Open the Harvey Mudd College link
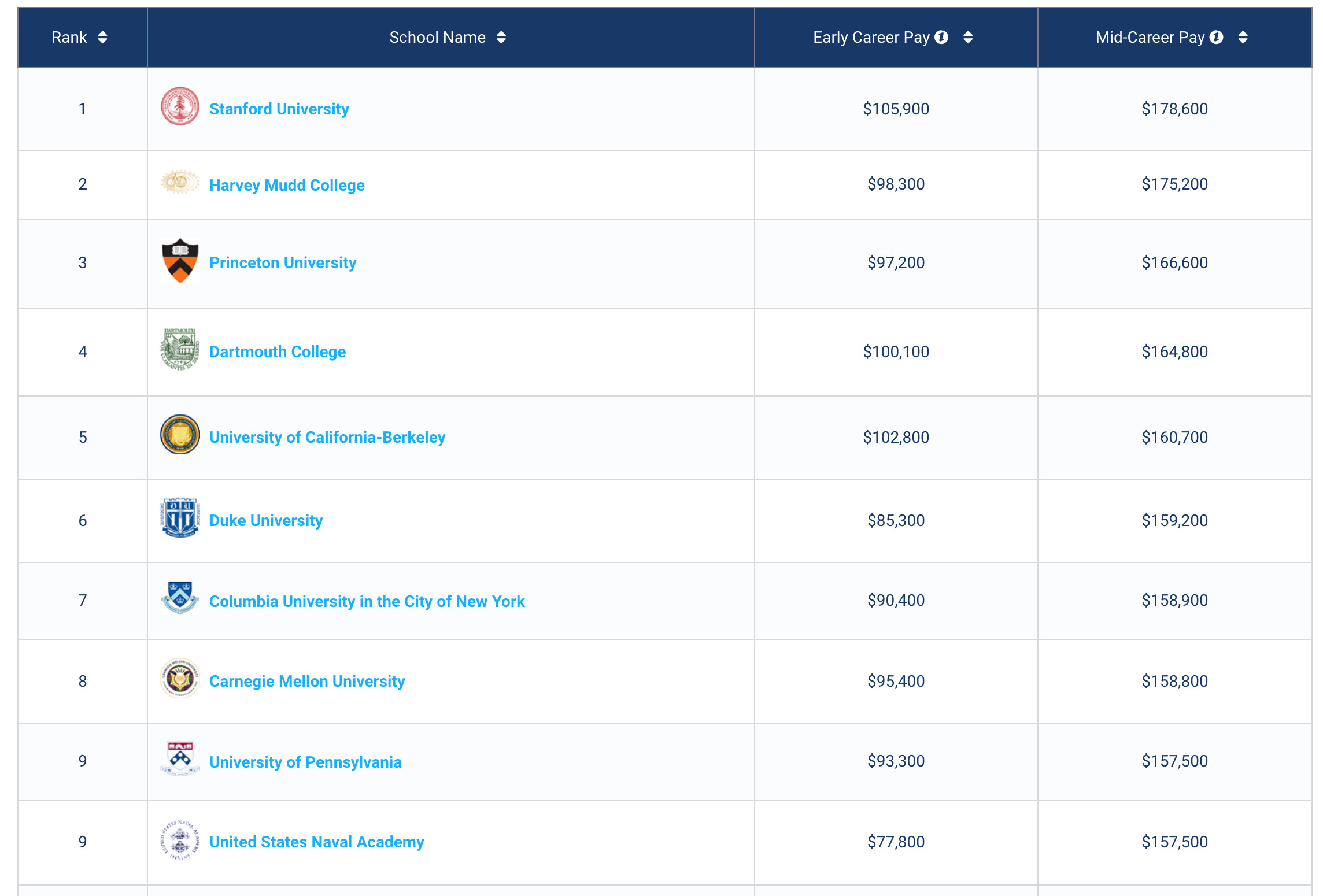The height and width of the screenshot is (896, 1323). 287,185
